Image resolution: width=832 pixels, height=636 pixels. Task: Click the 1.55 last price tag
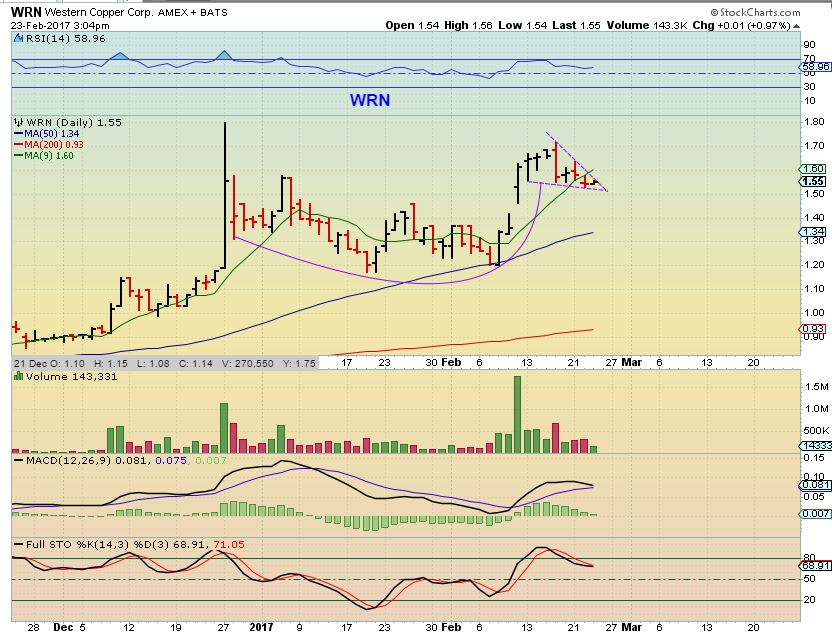(813, 181)
